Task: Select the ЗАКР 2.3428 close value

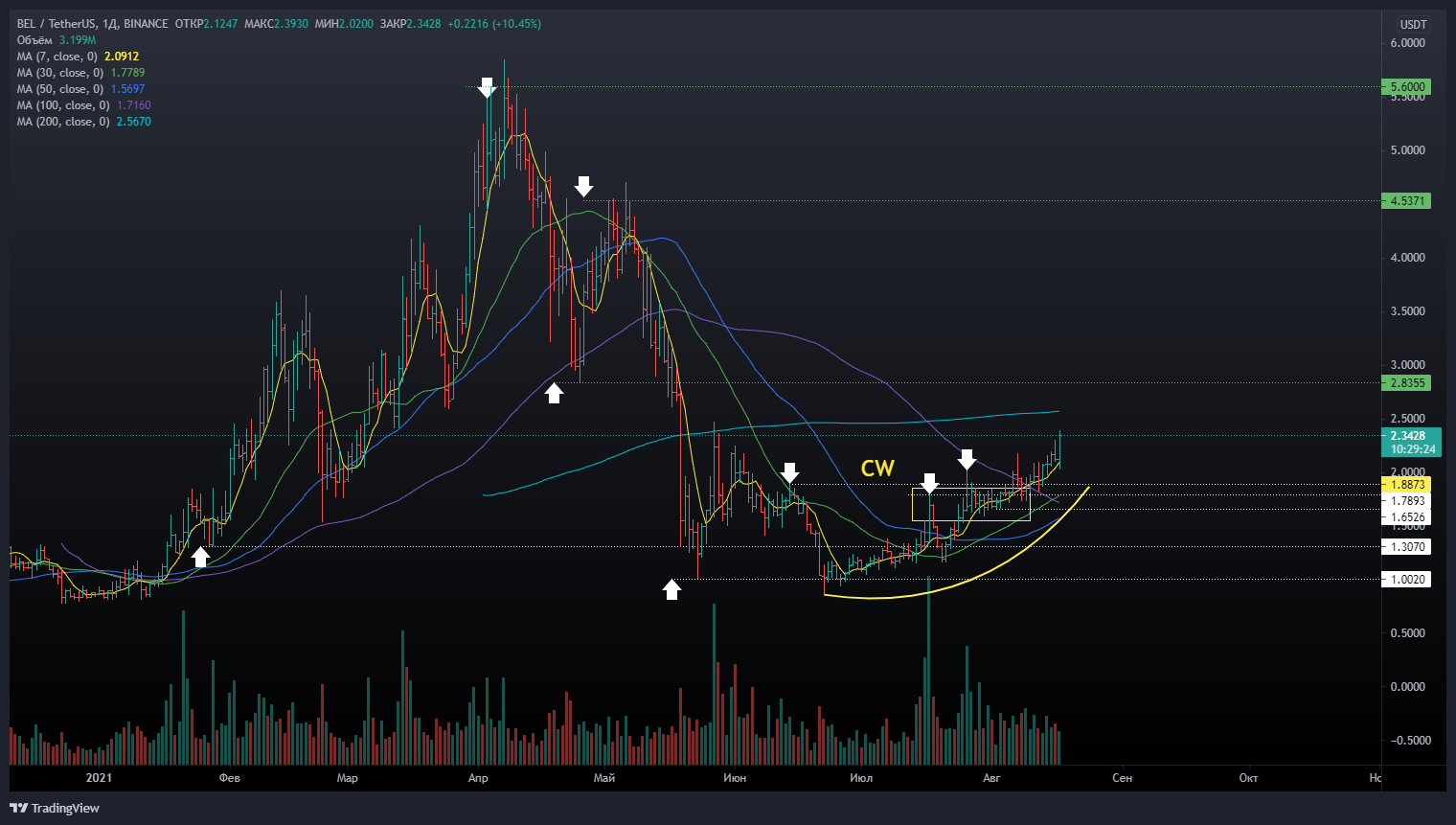Action: [x=410, y=24]
